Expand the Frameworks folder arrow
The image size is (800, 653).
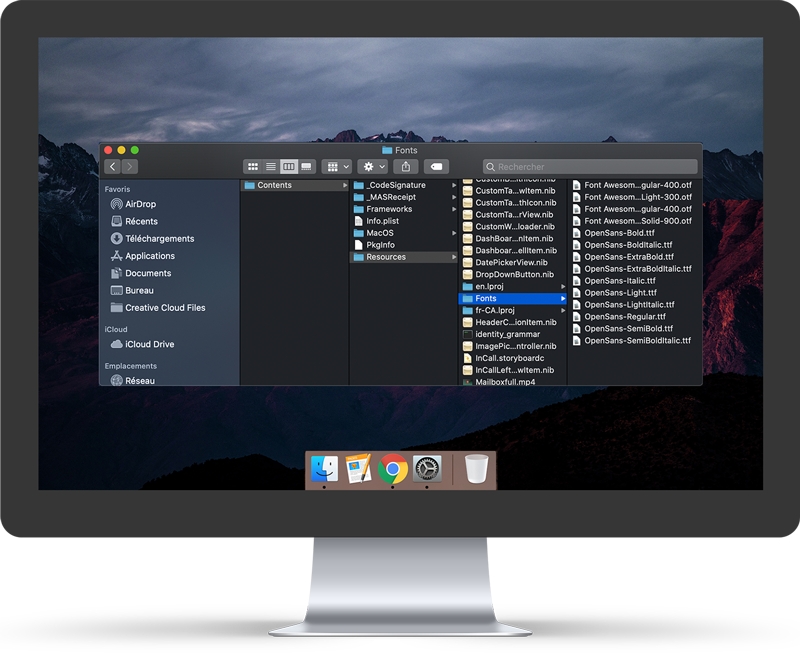(x=454, y=209)
